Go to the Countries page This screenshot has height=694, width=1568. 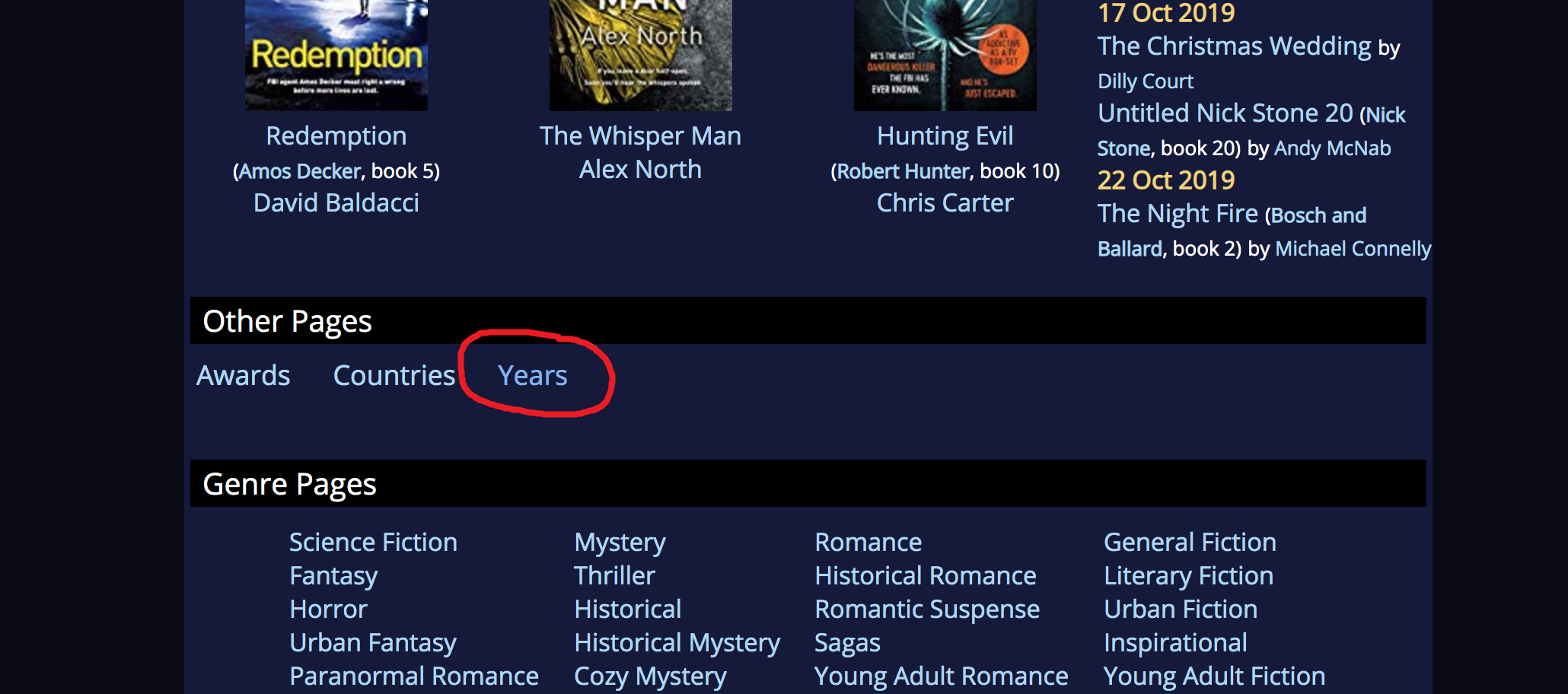(394, 375)
